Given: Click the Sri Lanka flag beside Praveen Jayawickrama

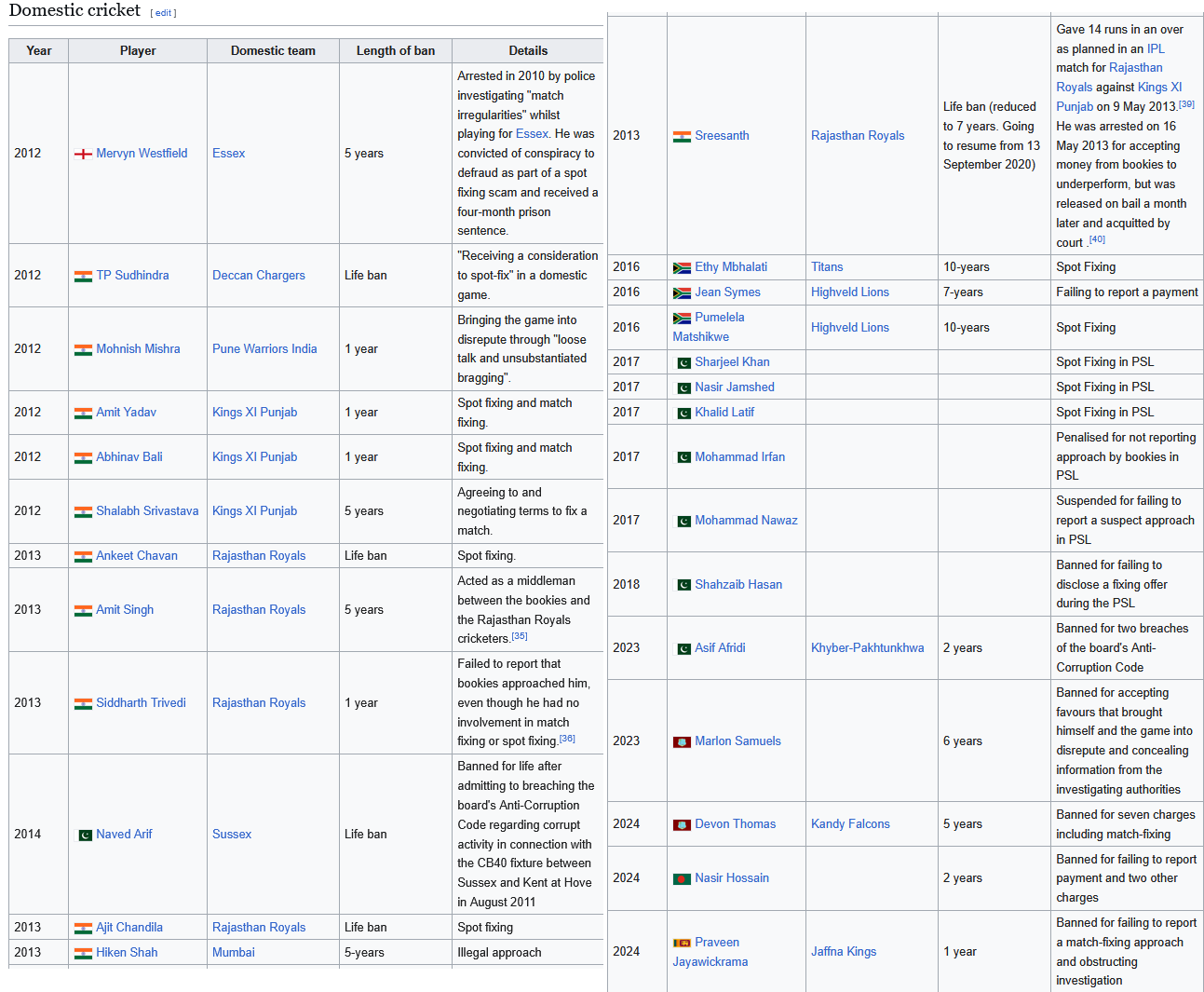Looking at the screenshot, I should point(682,943).
